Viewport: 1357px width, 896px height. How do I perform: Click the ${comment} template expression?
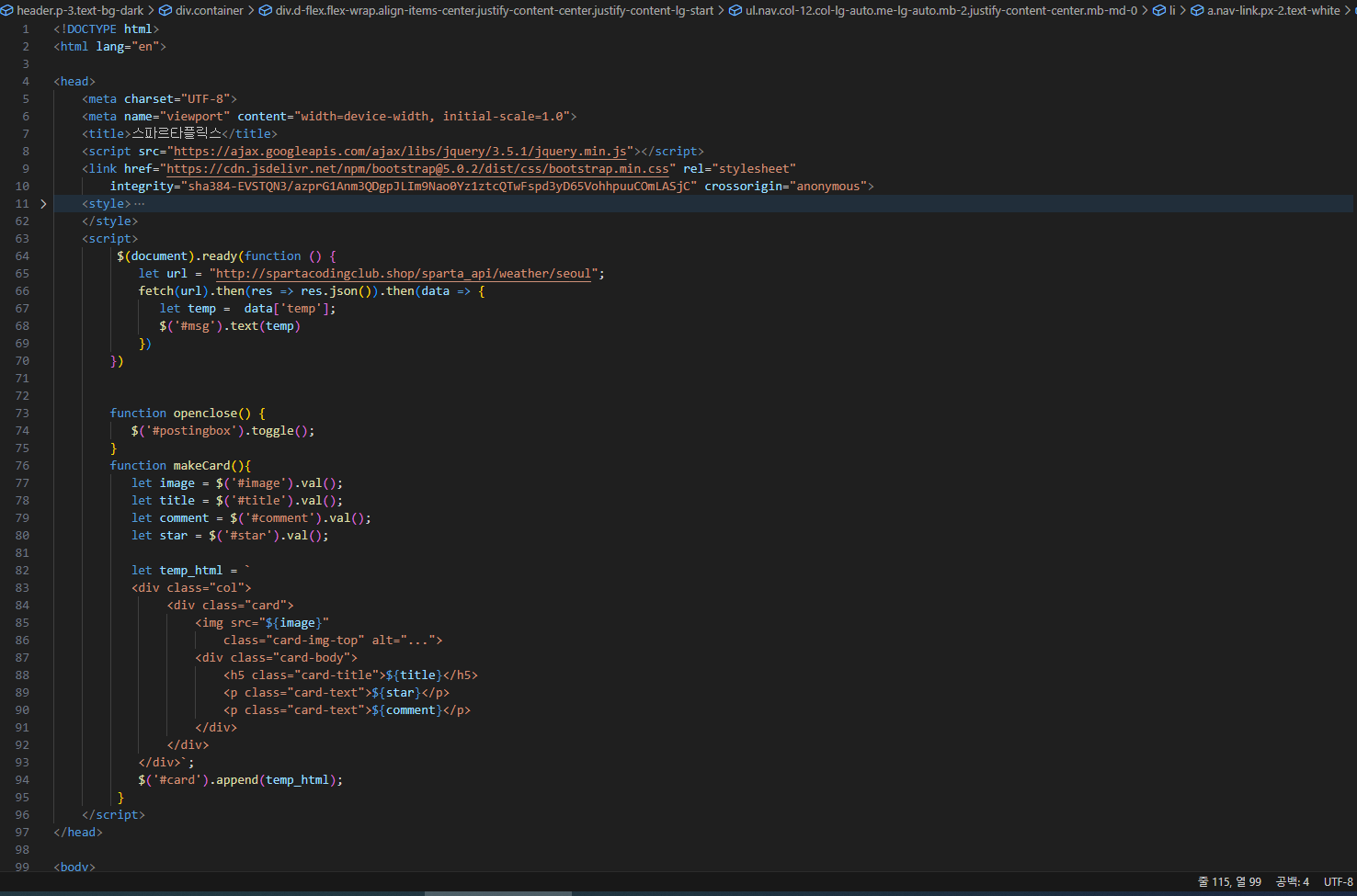407,710
